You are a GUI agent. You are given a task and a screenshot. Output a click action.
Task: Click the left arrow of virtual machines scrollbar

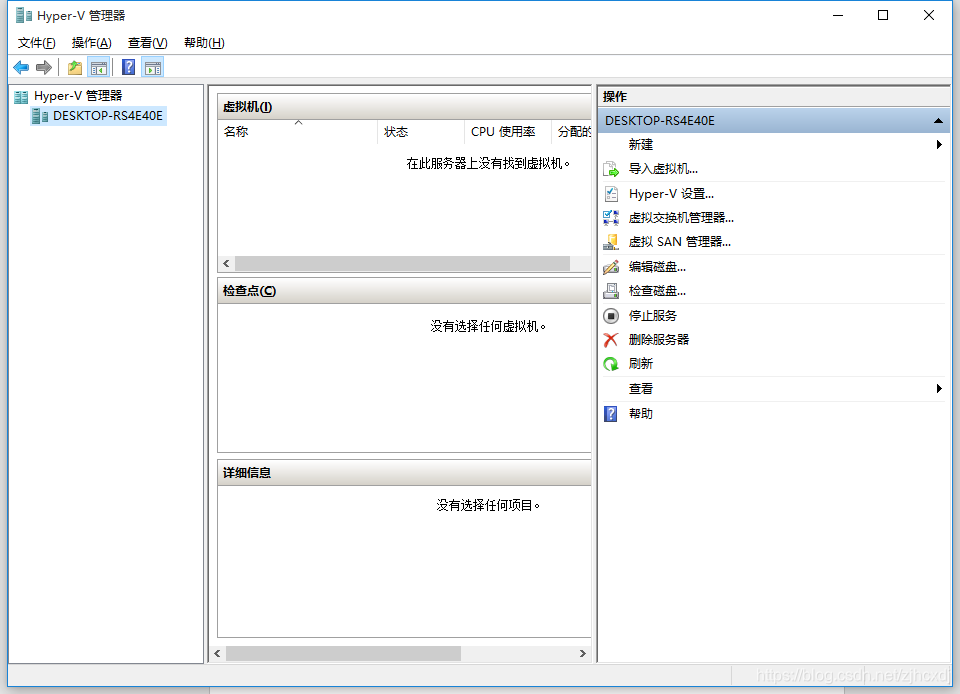[x=227, y=263]
